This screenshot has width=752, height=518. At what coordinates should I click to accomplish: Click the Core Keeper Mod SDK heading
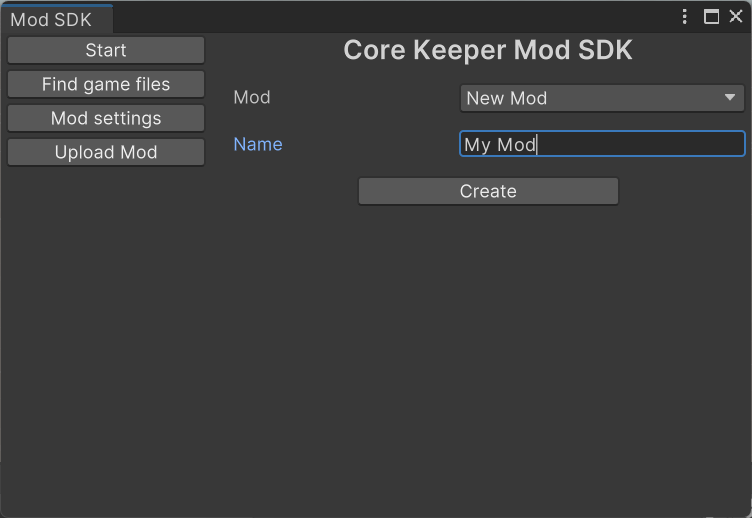pyautogui.click(x=488, y=51)
